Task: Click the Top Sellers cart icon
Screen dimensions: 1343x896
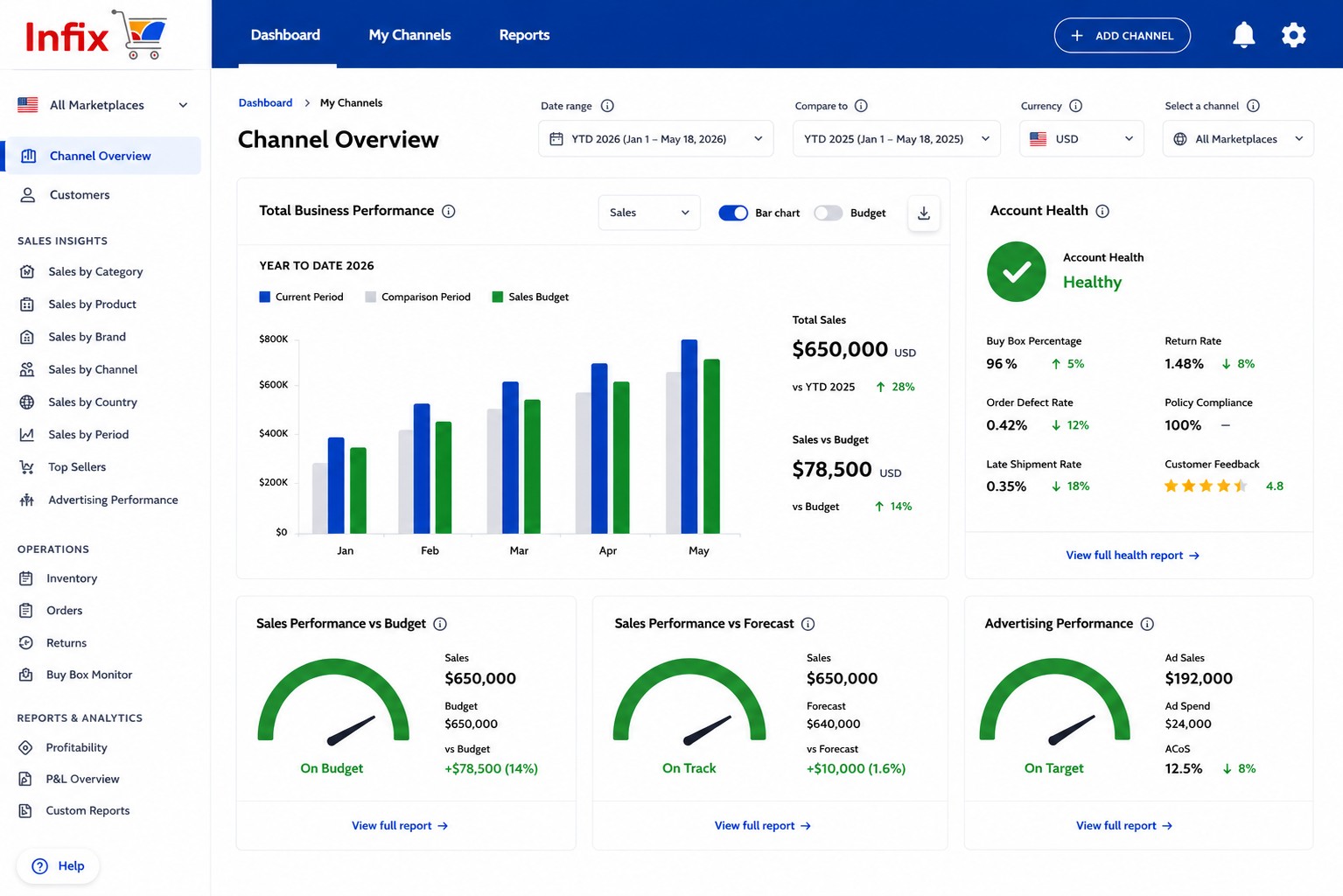Action: (x=27, y=467)
